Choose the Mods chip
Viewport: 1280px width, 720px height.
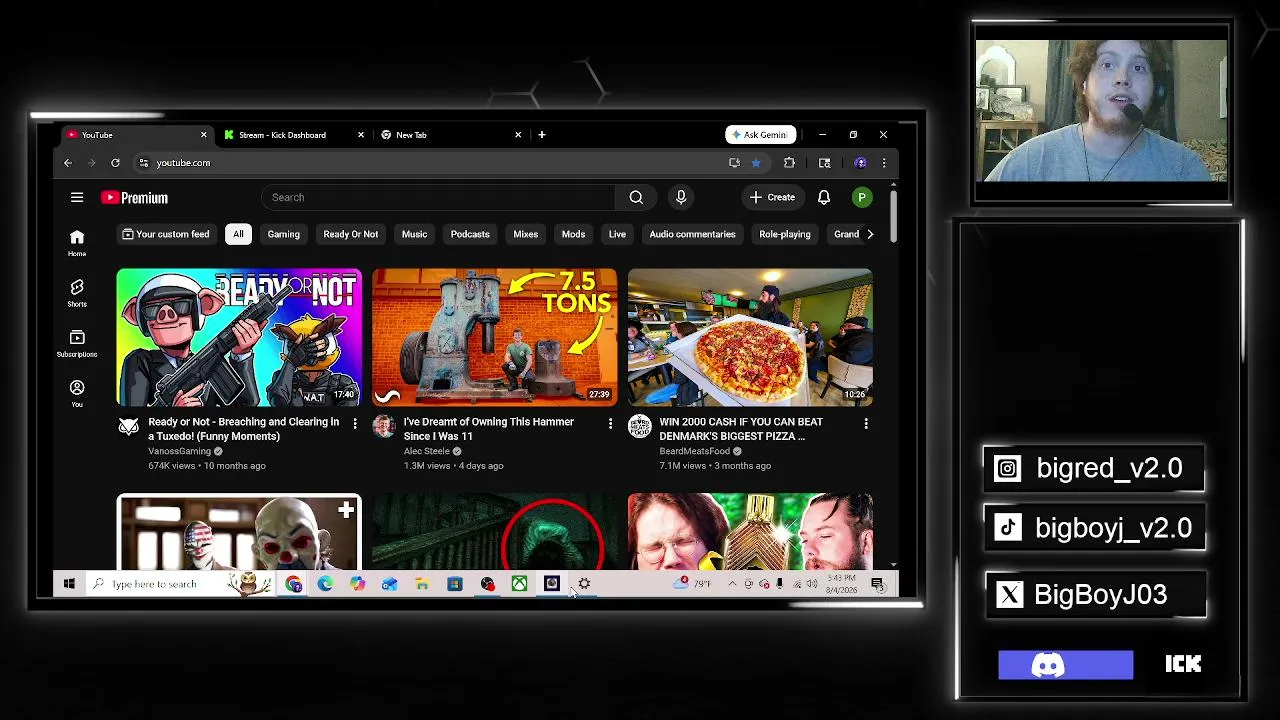tap(573, 234)
